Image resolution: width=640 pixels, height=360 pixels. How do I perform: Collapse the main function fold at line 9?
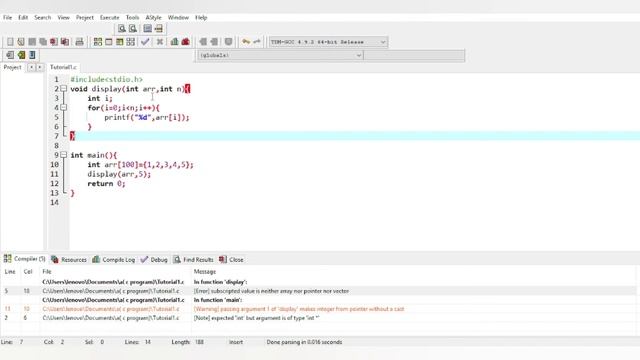pos(63,155)
